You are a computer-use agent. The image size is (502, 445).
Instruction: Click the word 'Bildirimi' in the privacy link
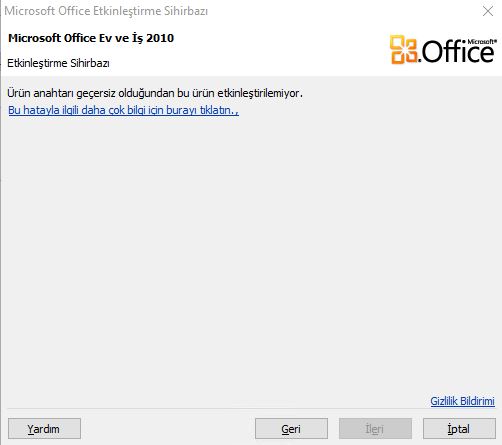pos(477,401)
